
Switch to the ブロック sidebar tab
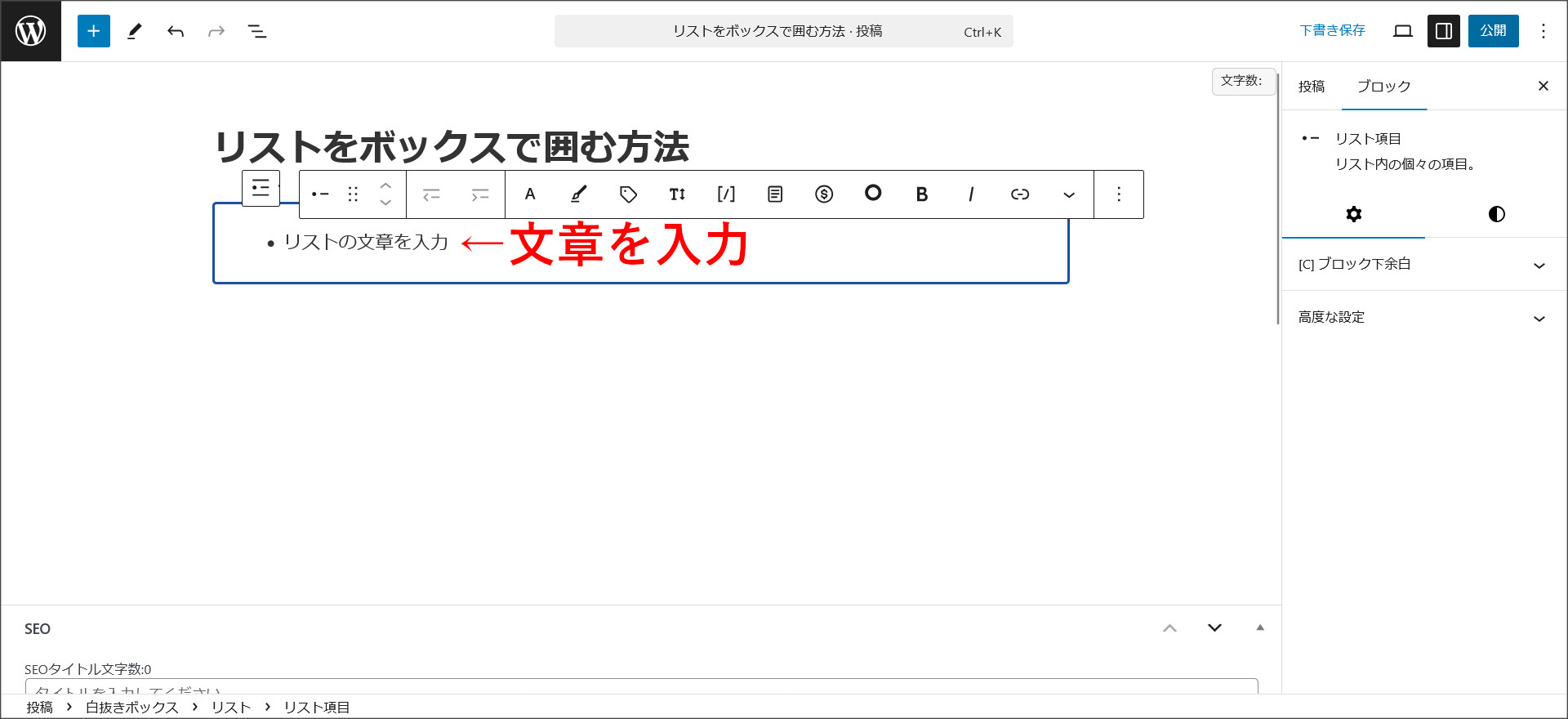[1384, 87]
